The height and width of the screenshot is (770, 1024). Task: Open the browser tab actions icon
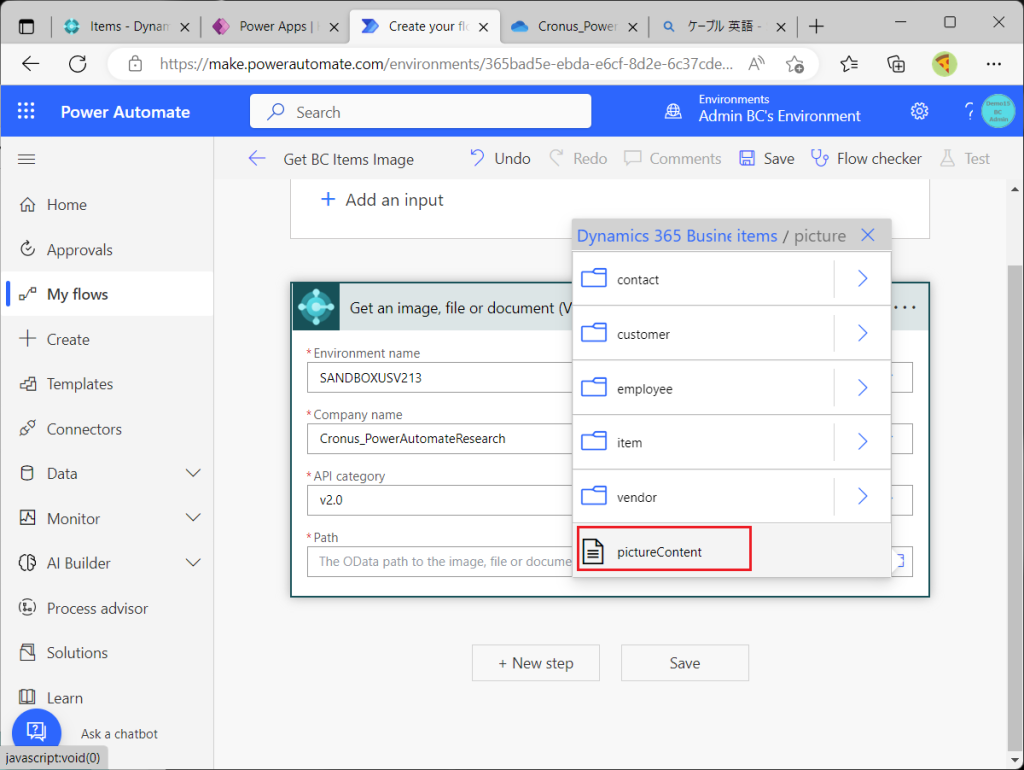26,27
